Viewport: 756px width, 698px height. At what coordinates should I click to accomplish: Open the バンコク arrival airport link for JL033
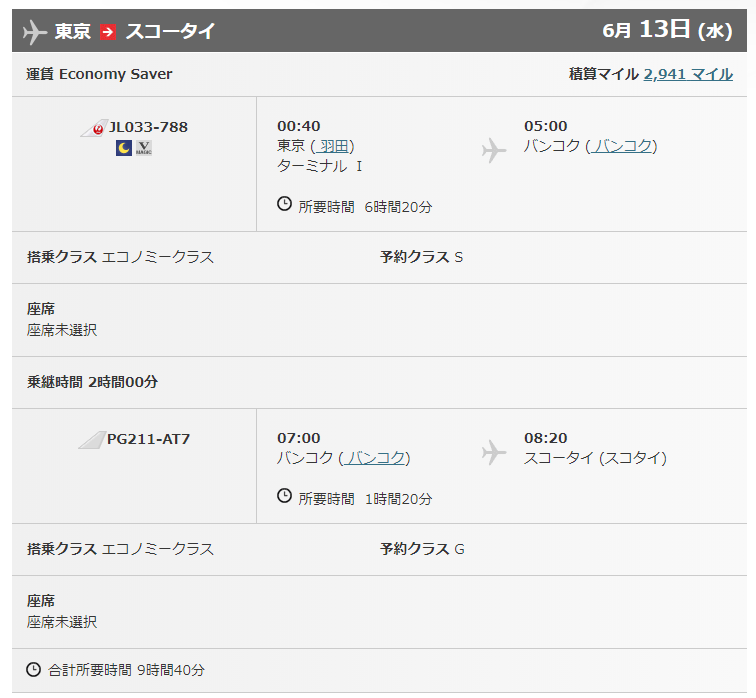(622, 146)
